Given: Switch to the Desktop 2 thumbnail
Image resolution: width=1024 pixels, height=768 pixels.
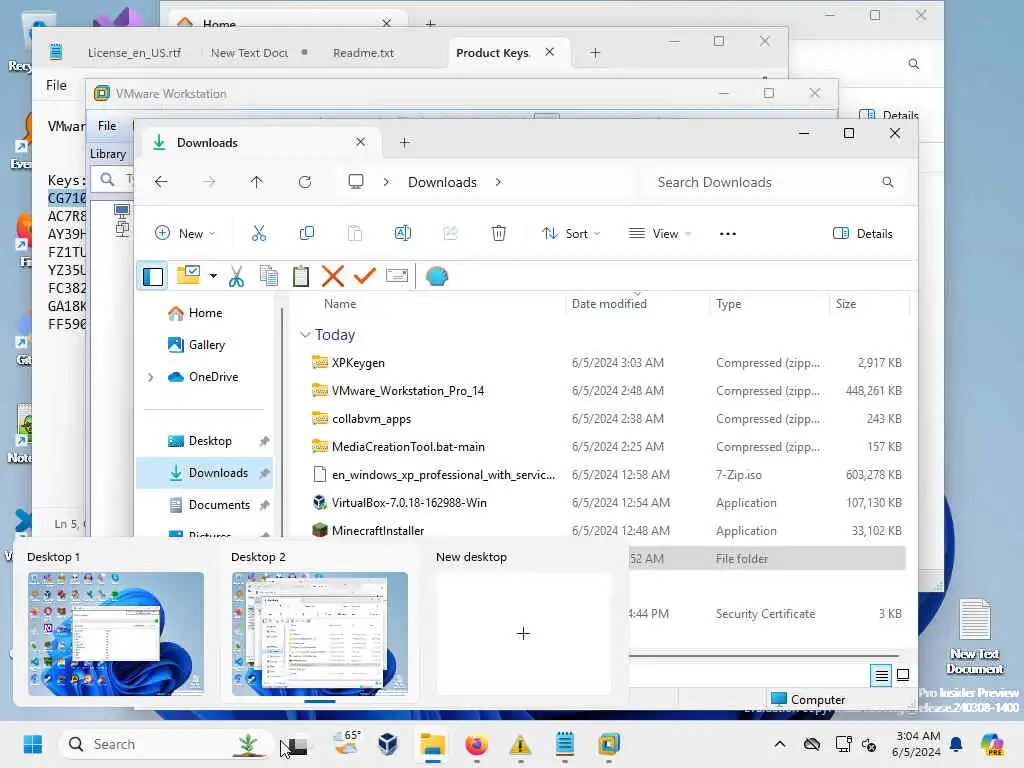Looking at the screenshot, I should pyautogui.click(x=319, y=633).
